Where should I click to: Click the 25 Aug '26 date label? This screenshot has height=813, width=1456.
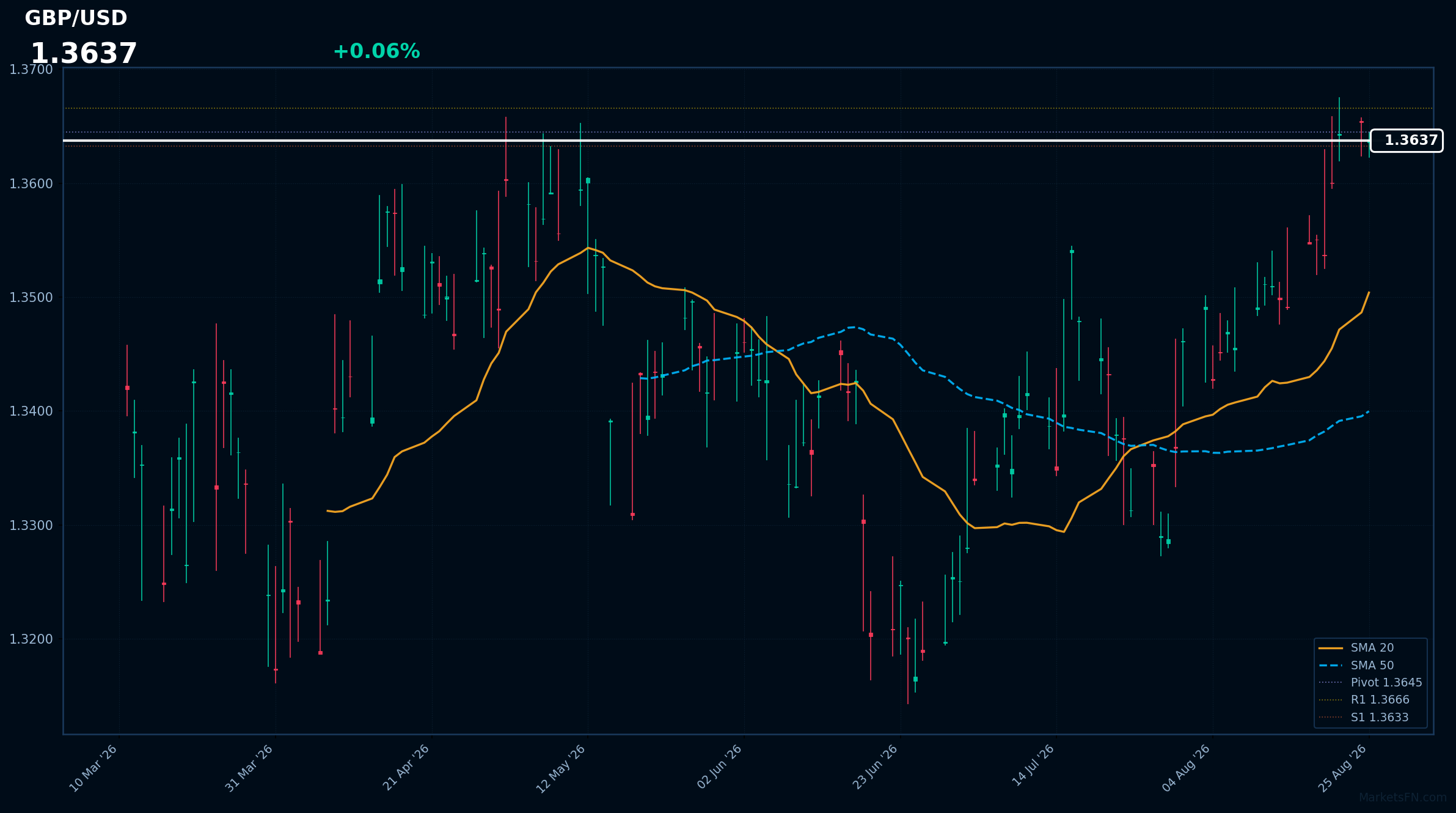(1343, 769)
